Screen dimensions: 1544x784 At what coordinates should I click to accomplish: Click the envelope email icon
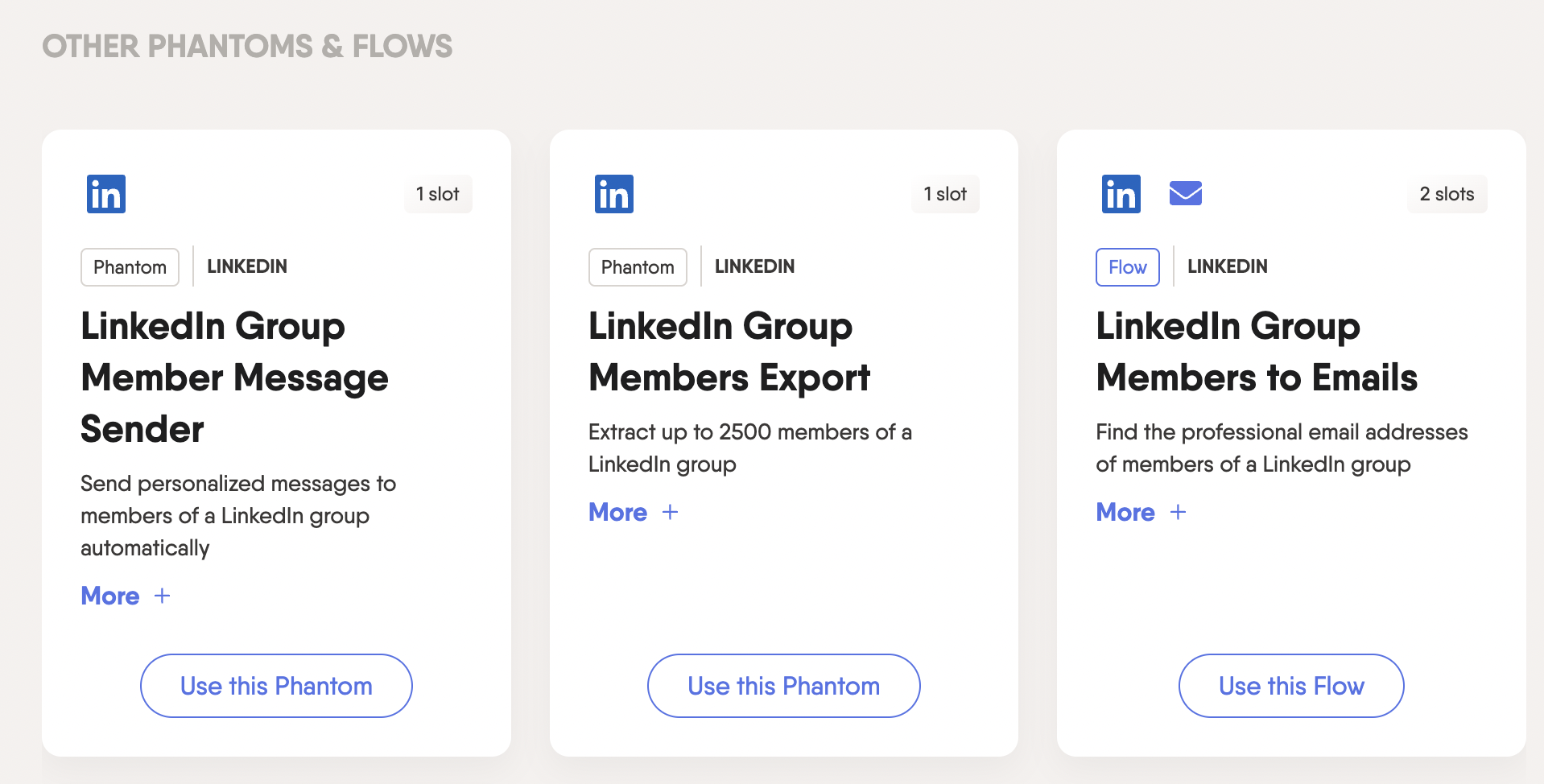(1185, 194)
